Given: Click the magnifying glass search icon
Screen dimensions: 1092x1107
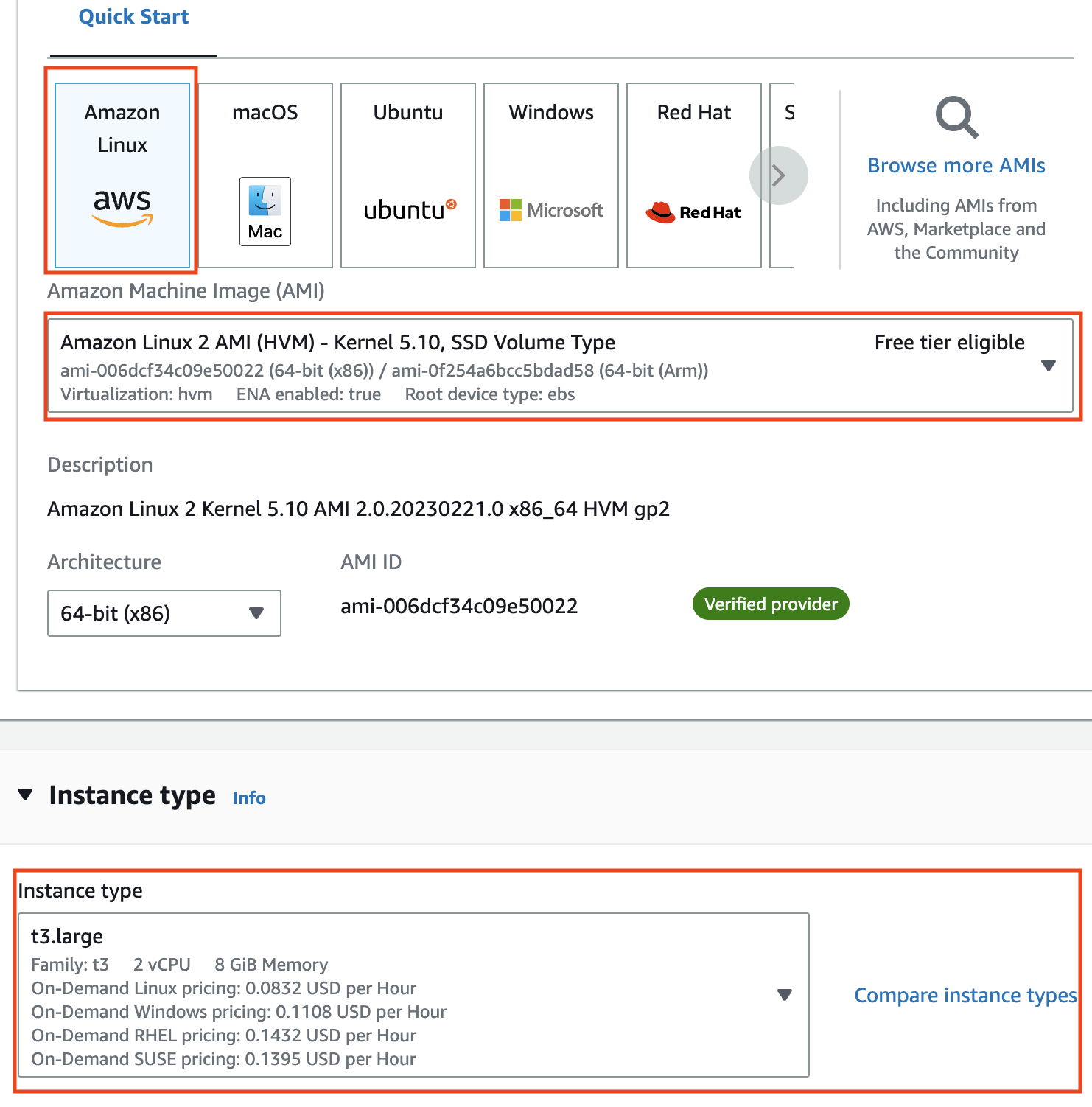Looking at the screenshot, I should click(x=956, y=117).
